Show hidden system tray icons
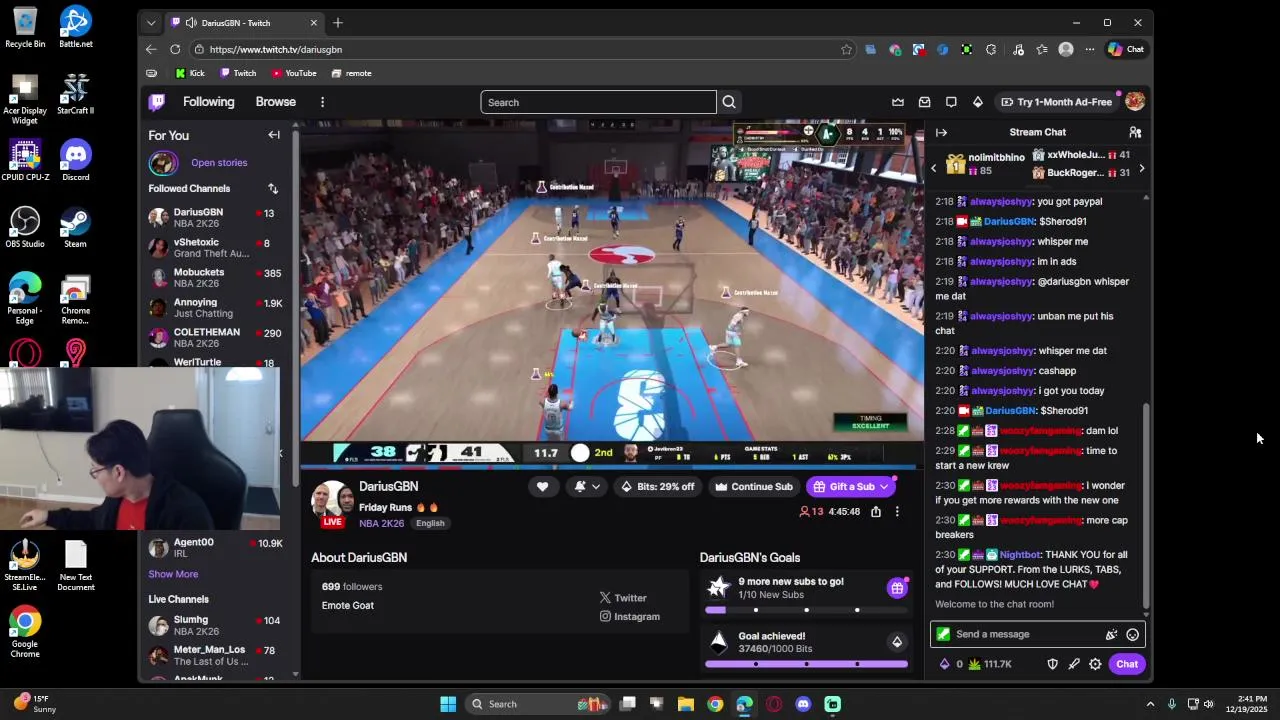 [x=1150, y=704]
